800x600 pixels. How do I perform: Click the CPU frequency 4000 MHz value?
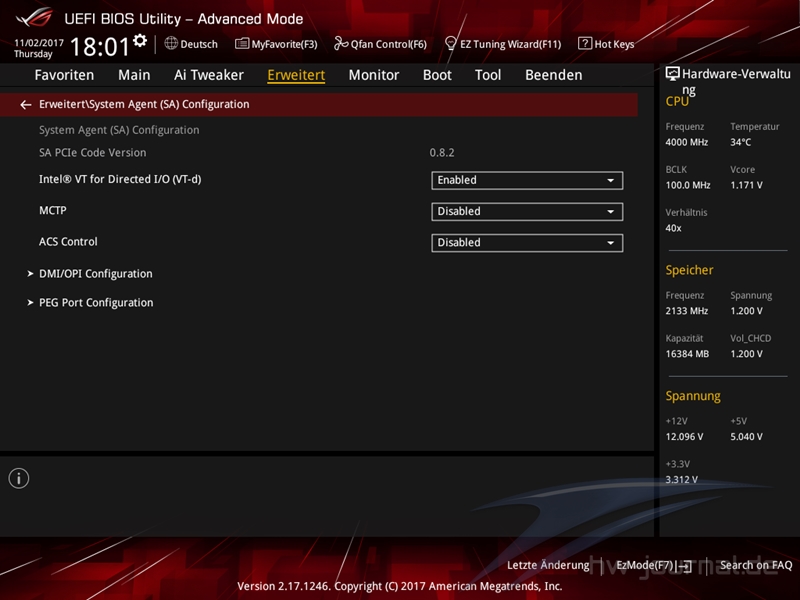point(687,142)
